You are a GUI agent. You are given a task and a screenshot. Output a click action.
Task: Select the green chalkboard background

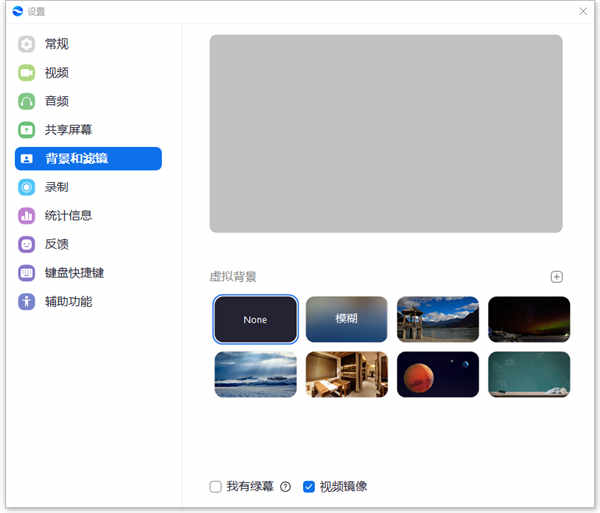pyautogui.click(x=529, y=375)
